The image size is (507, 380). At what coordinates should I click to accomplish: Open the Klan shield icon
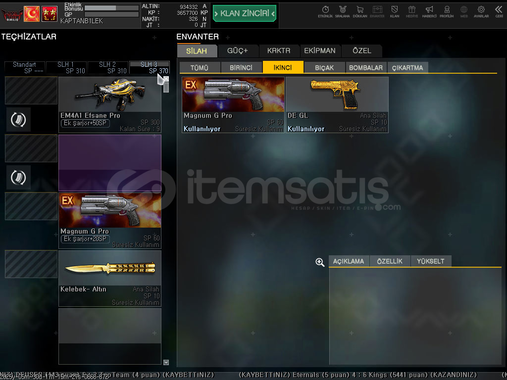pyautogui.click(x=395, y=11)
